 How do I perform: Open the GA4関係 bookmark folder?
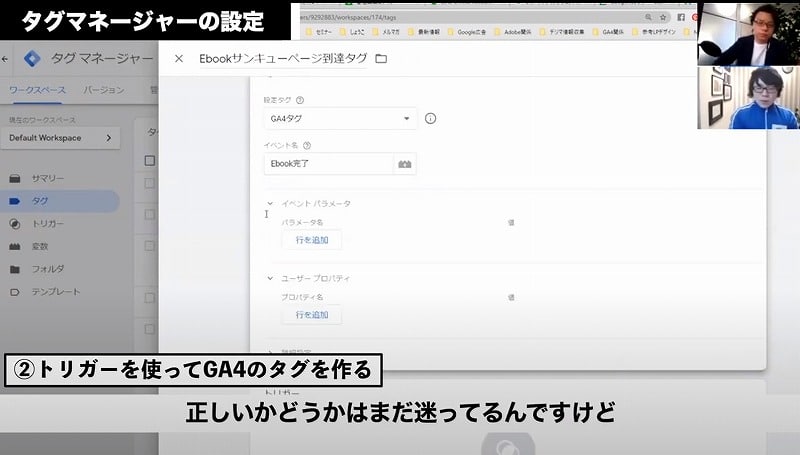(x=608, y=32)
